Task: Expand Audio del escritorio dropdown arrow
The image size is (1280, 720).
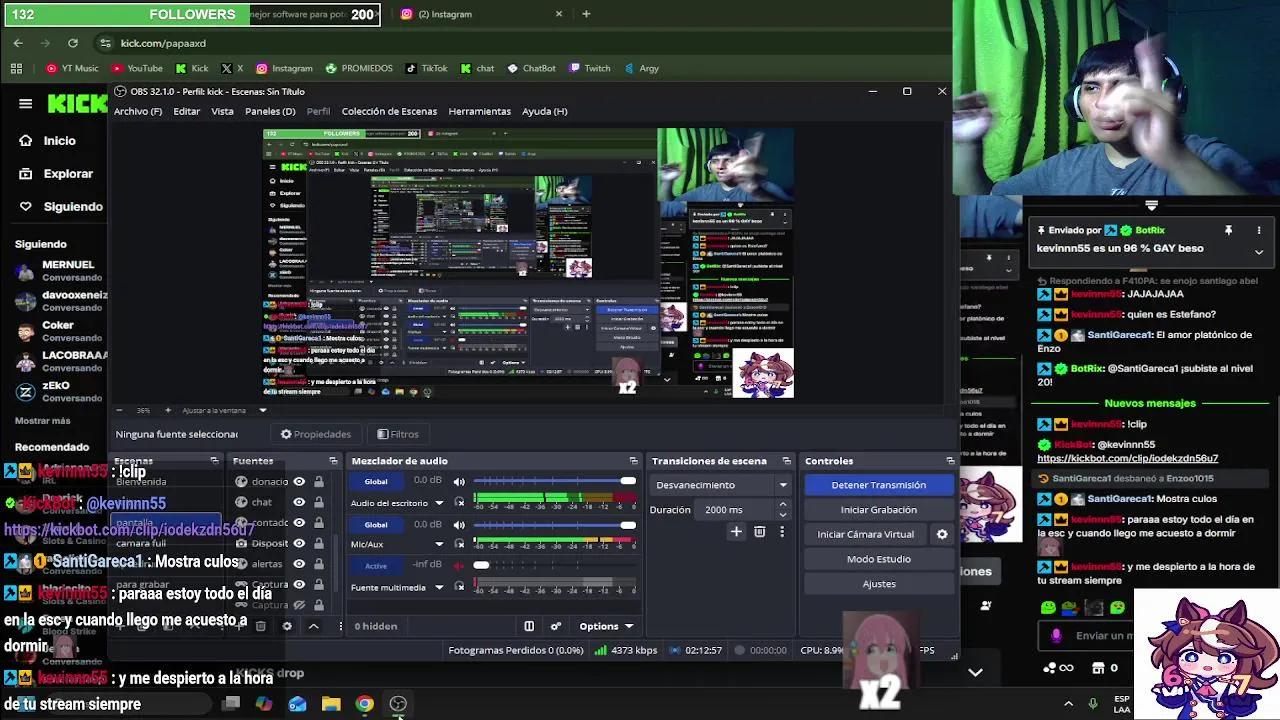Action: tap(438, 503)
